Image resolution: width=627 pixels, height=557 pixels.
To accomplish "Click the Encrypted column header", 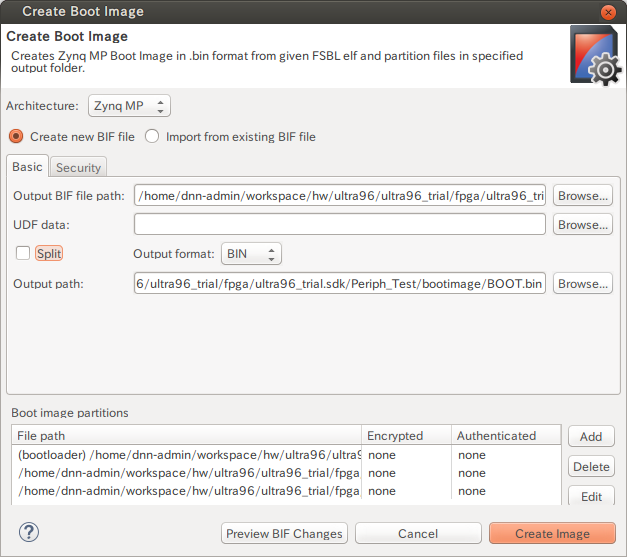I will 406,435.
